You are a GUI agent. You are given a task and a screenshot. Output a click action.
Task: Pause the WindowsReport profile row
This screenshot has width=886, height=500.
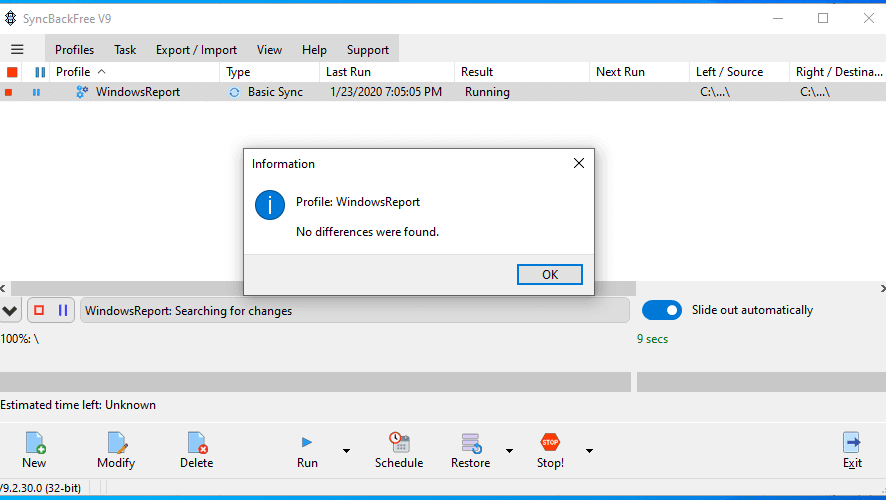pos(36,92)
